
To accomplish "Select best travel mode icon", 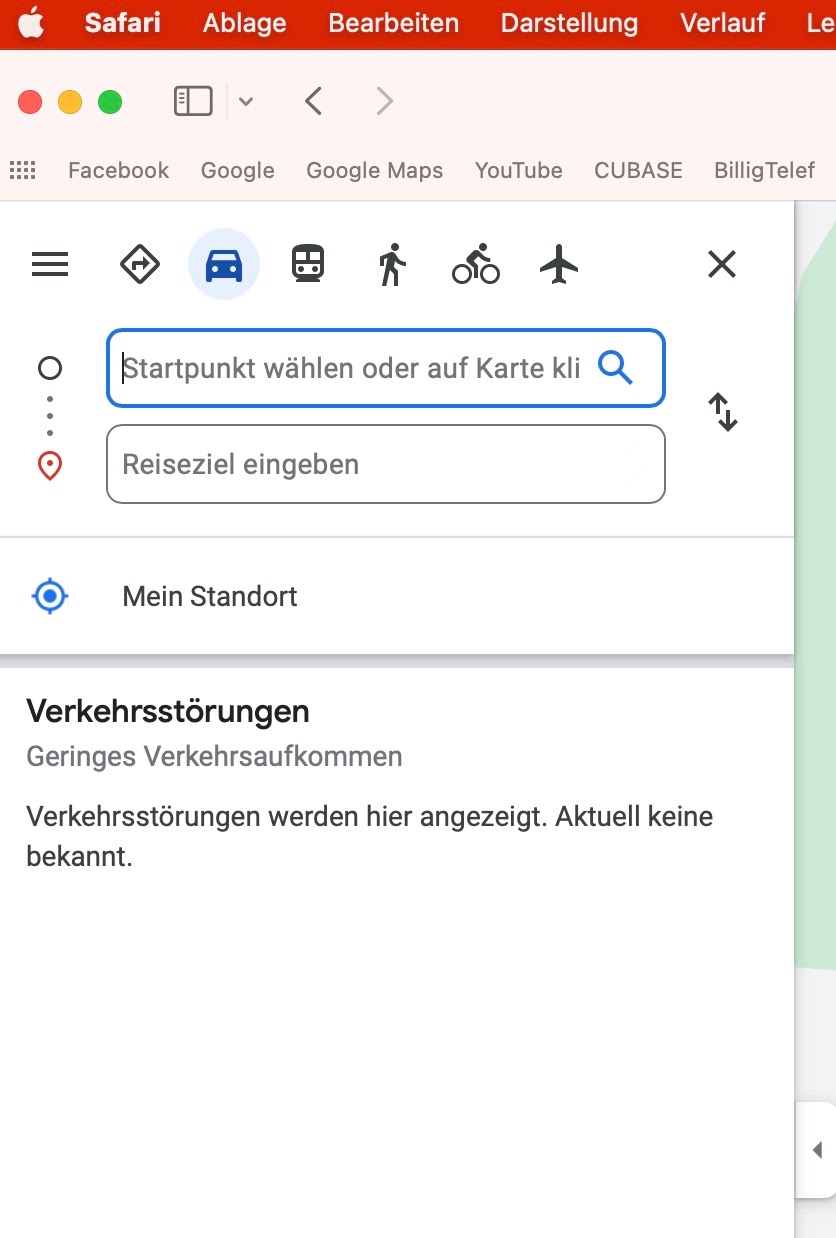I will pos(140,265).
